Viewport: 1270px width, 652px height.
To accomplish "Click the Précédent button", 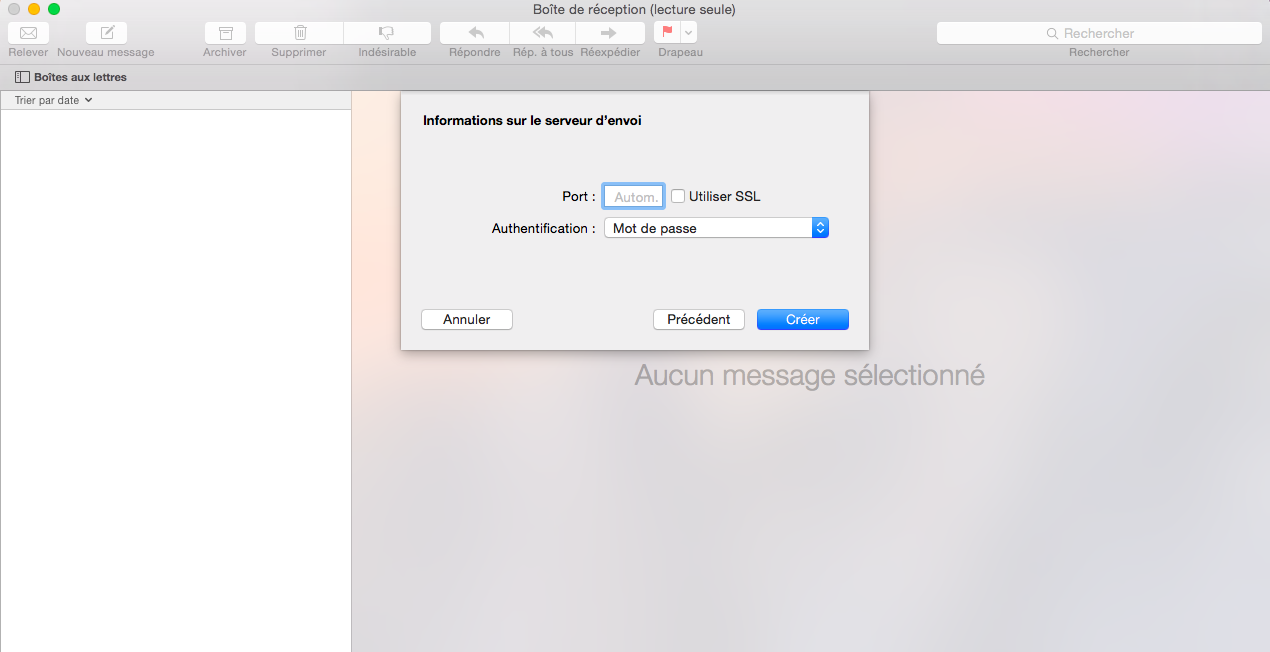I will [x=699, y=319].
